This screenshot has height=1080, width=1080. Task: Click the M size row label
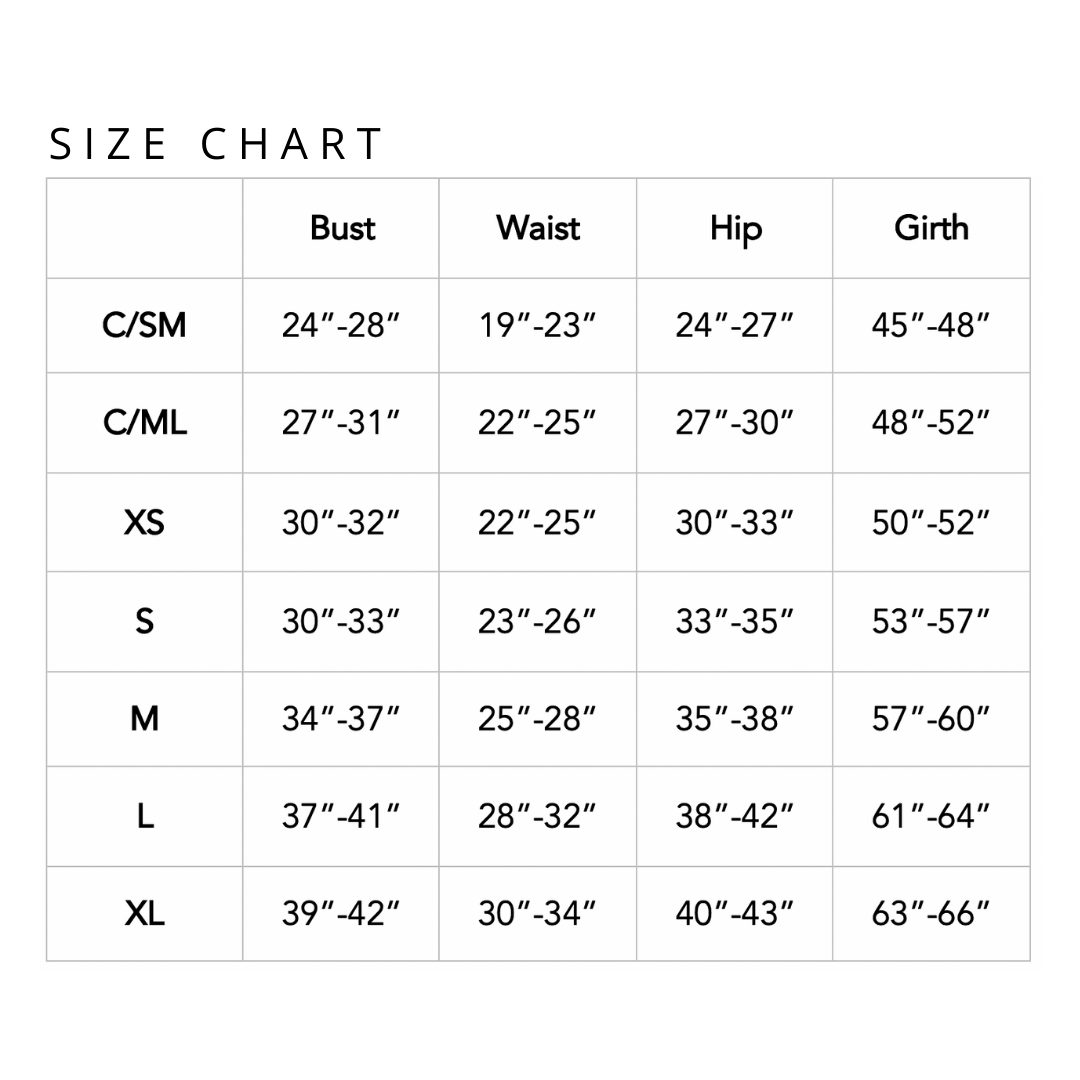pos(145,719)
